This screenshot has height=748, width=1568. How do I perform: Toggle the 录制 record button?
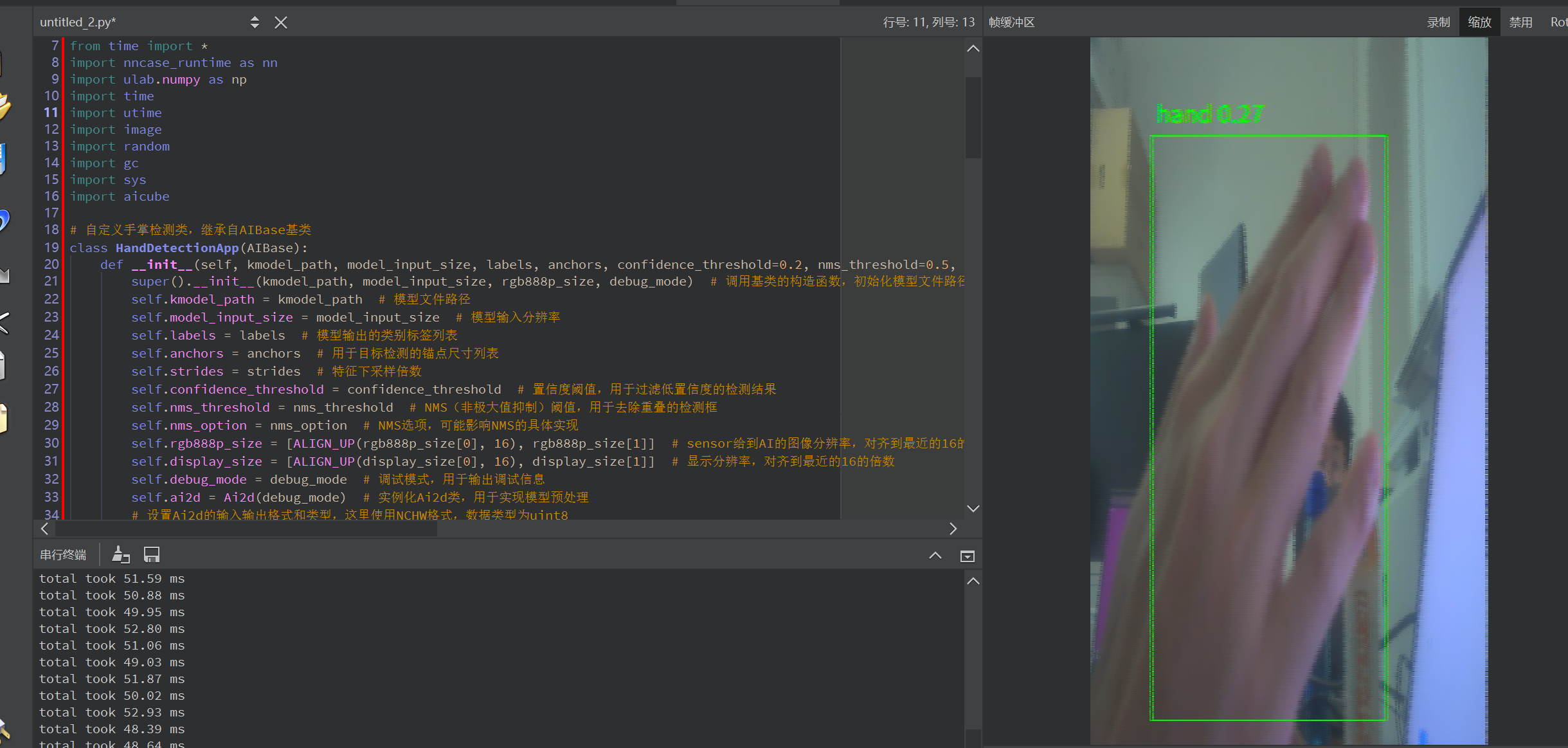[x=1438, y=23]
